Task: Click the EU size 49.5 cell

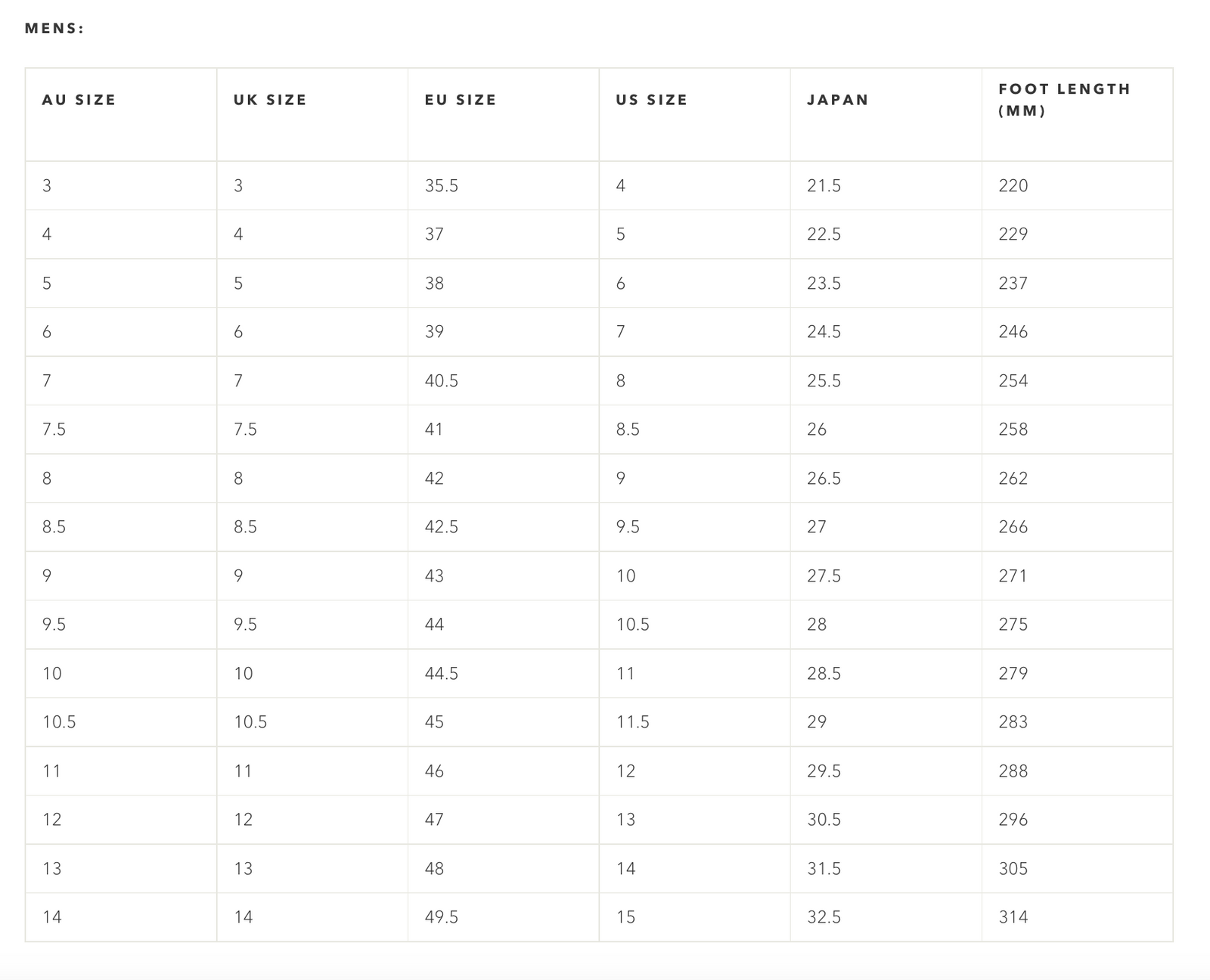Action: point(442,917)
